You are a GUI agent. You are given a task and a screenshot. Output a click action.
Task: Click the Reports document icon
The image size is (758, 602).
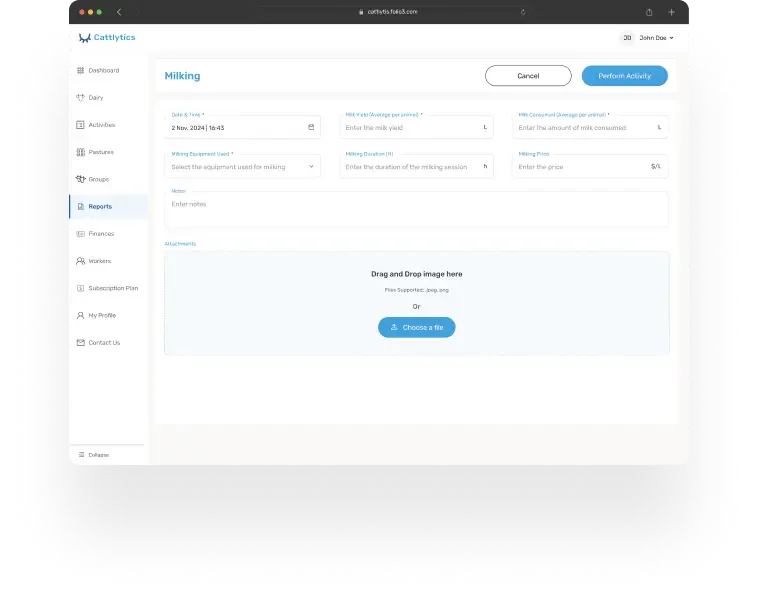pos(80,206)
